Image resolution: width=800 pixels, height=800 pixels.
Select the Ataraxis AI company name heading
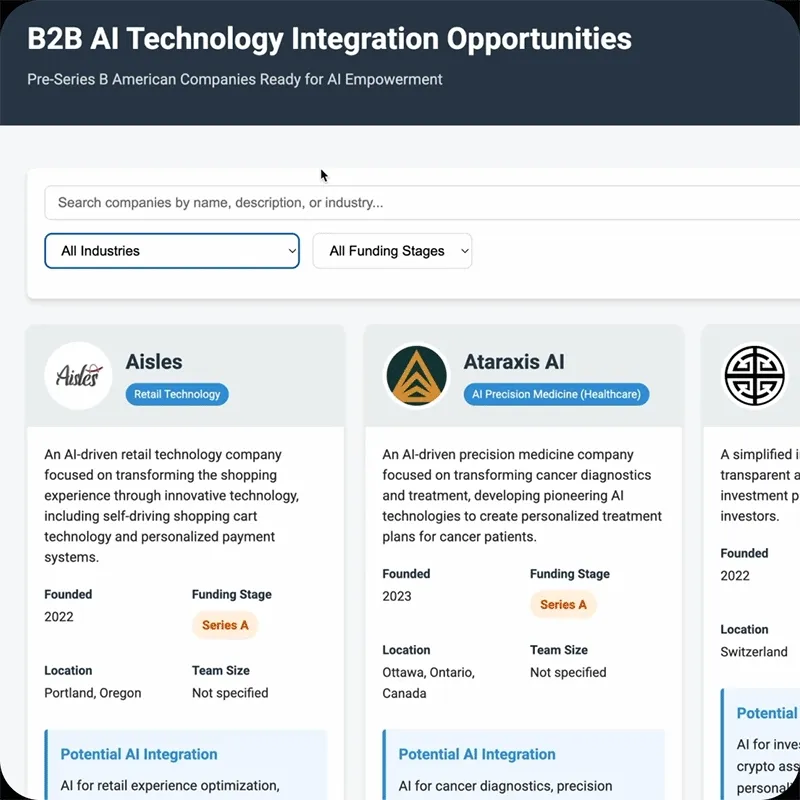(514, 362)
